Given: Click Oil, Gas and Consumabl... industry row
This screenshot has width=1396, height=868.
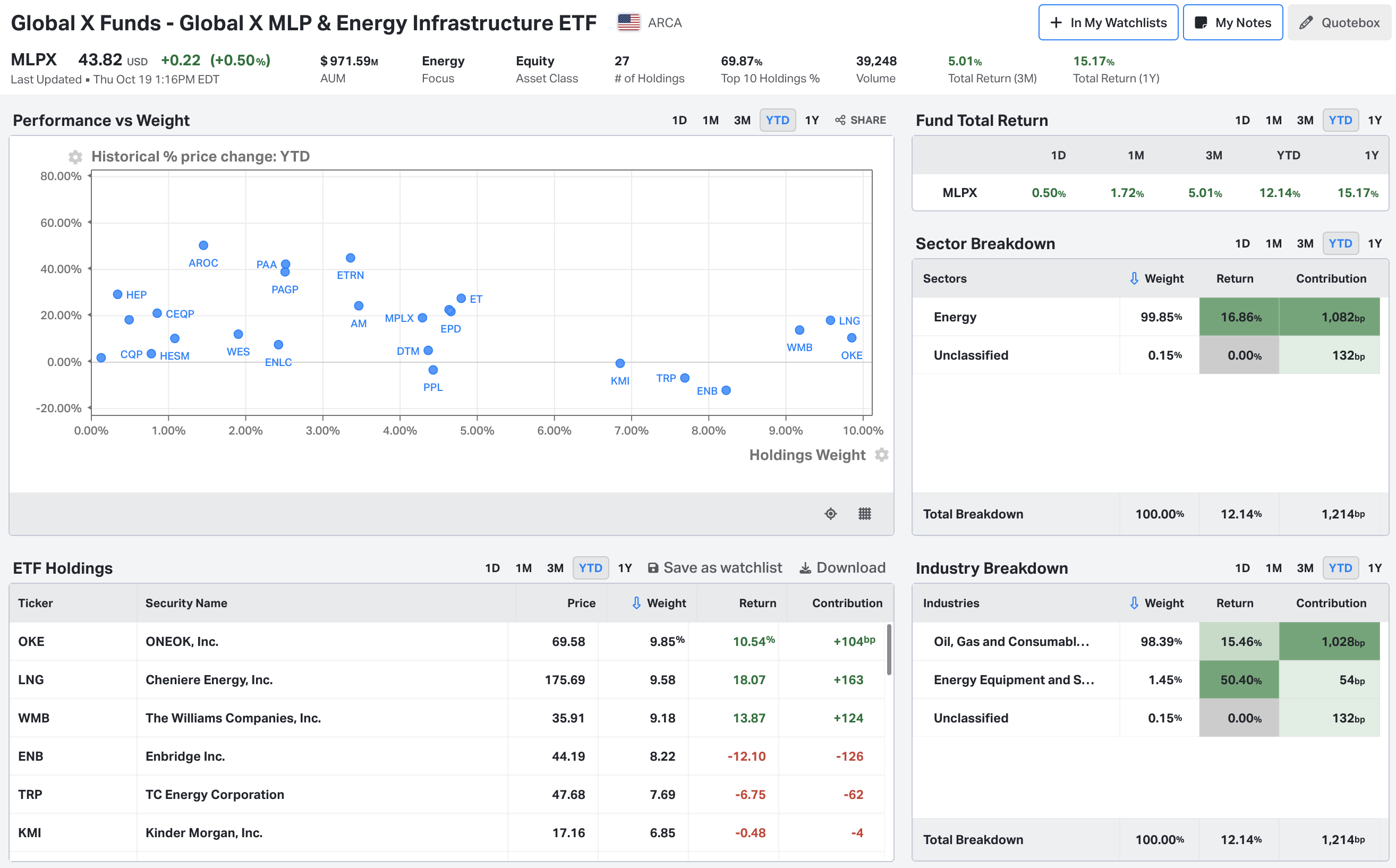Looking at the screenshot, I should [x=1146, y=642].
